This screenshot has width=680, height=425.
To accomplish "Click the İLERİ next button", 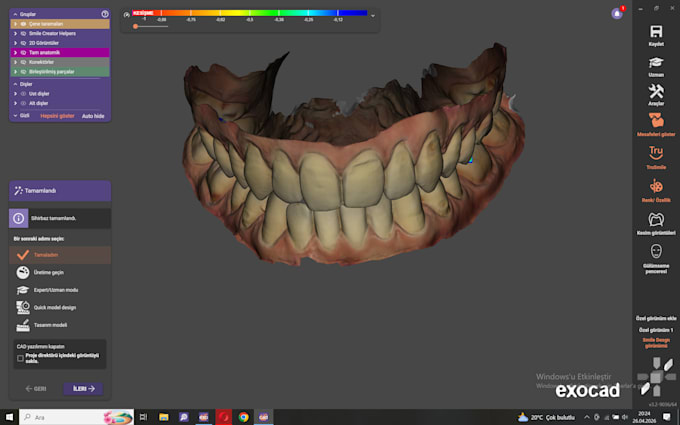I will 83,389.
